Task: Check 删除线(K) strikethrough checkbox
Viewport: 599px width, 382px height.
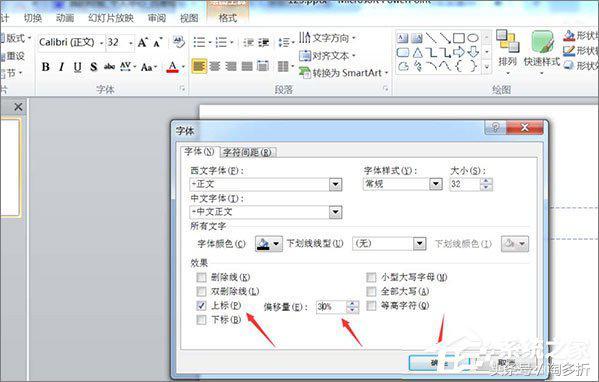Action: click(201, 277)
